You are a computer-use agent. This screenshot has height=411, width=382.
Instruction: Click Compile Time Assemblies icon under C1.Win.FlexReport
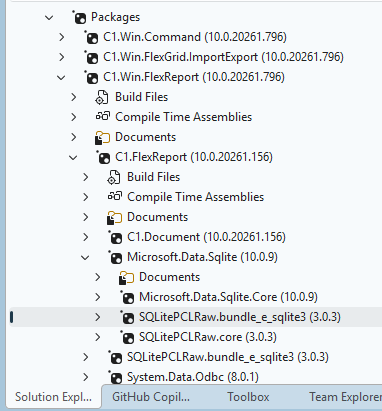(x=102, y=116)
